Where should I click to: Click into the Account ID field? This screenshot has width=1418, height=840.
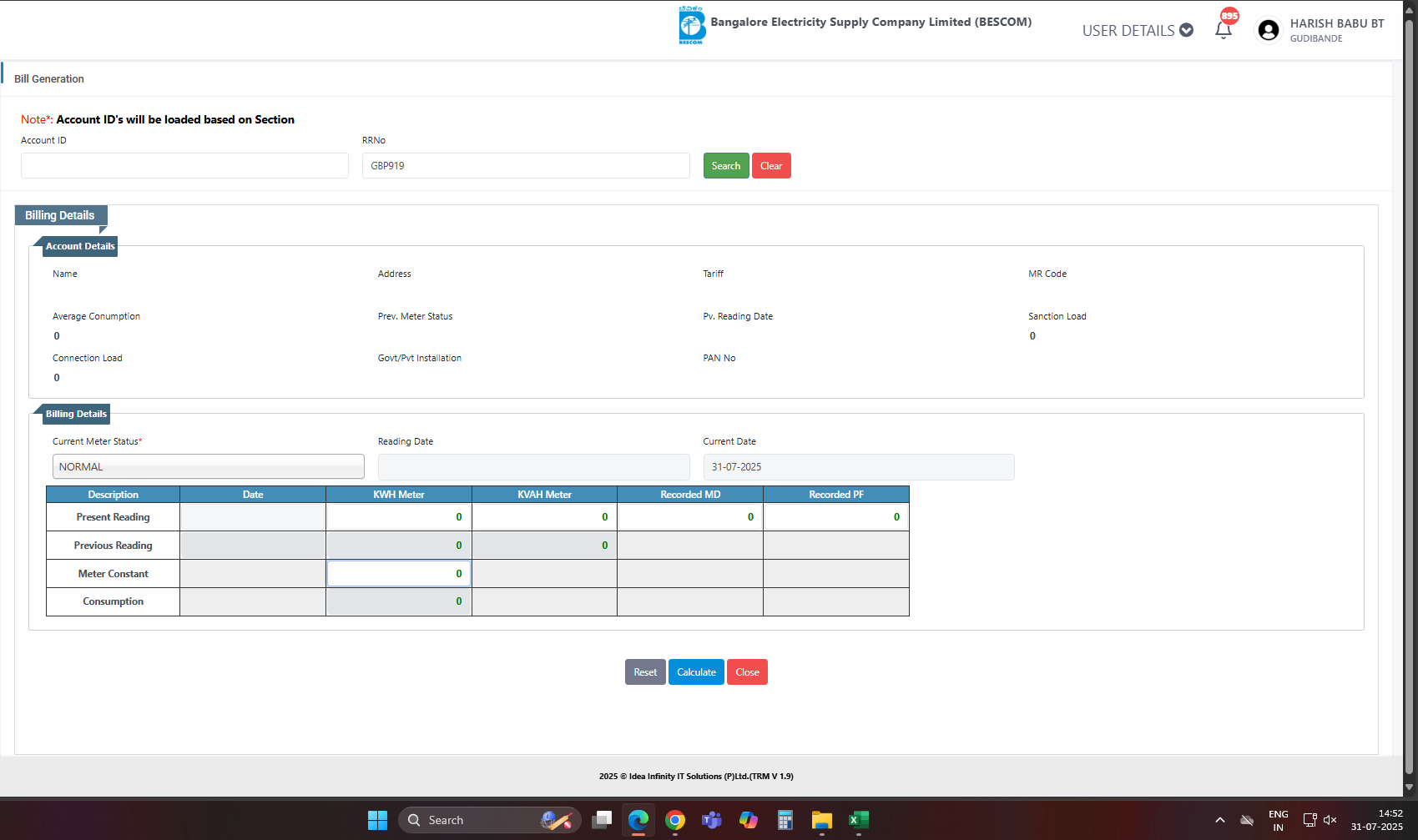(x=184, y=166)
